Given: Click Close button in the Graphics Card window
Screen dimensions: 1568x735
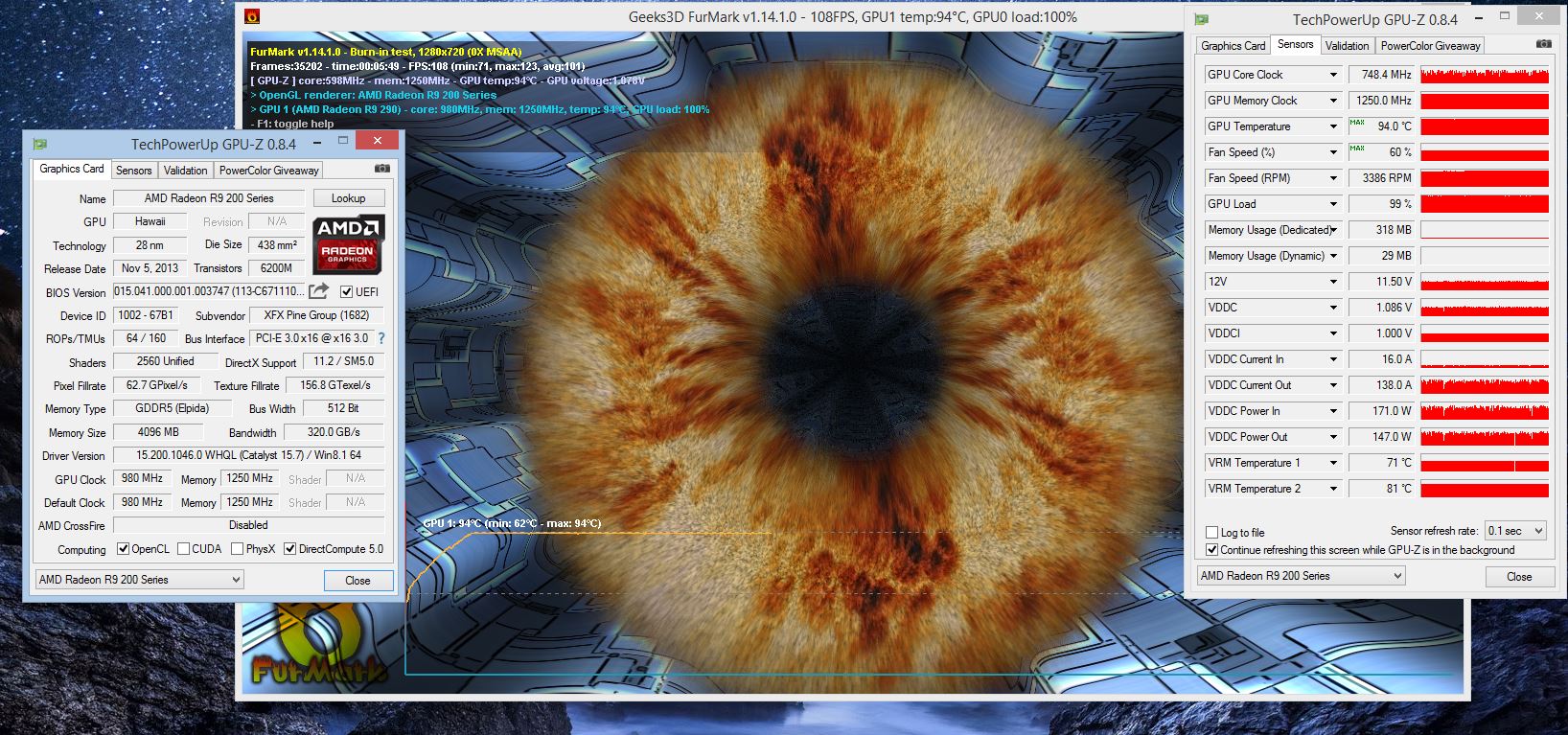Looking at the screenshot, I should click(x=357, y=581).
